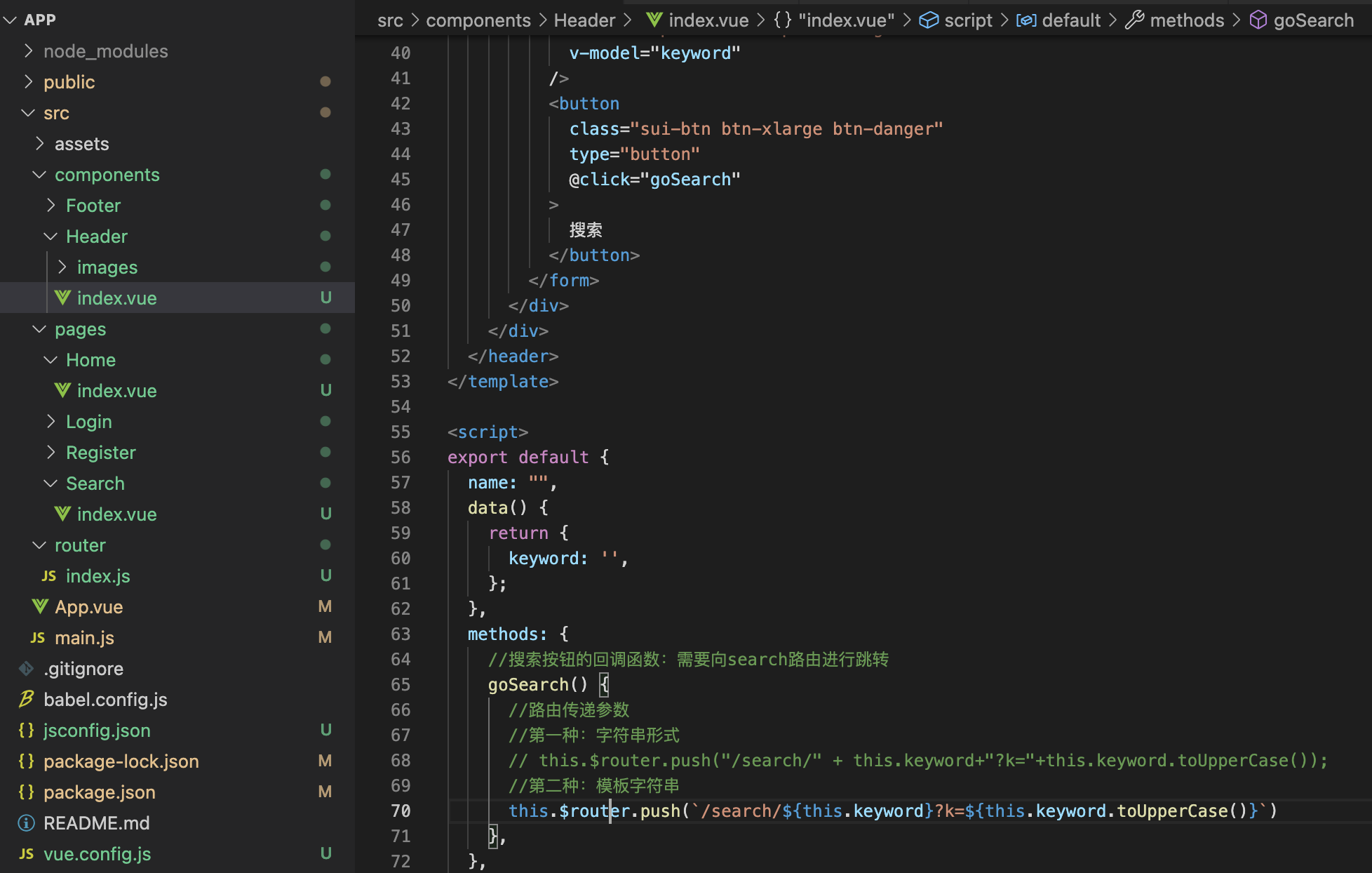1372x873 pixels.
Task: Click the goSearch cube icon in breadcrumb
Action: [1258, 20]
